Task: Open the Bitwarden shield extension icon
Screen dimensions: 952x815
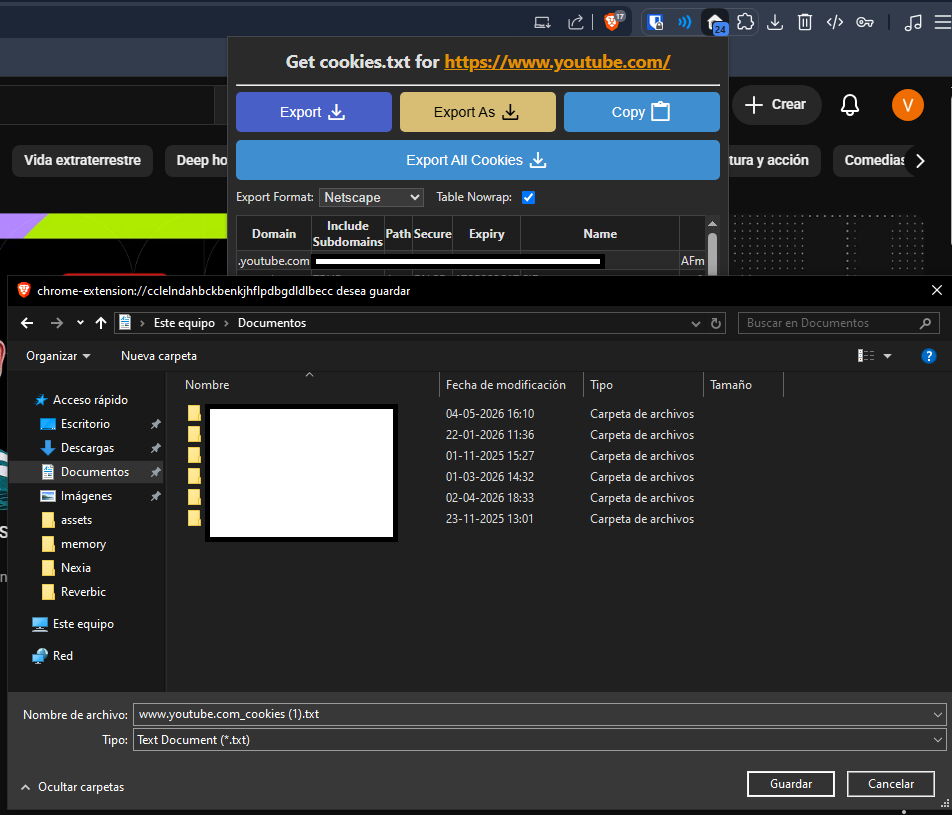Action: 655,23
